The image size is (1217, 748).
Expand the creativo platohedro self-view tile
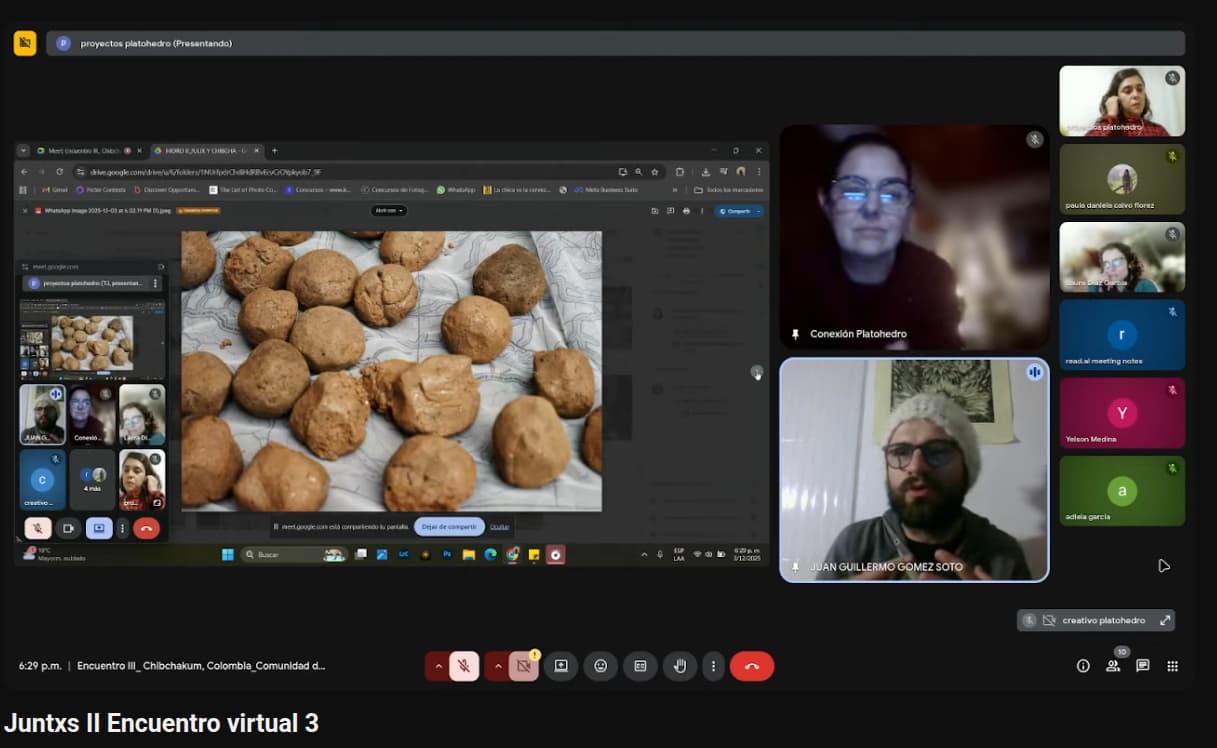pyautogui.click(x=1165, y=620)
